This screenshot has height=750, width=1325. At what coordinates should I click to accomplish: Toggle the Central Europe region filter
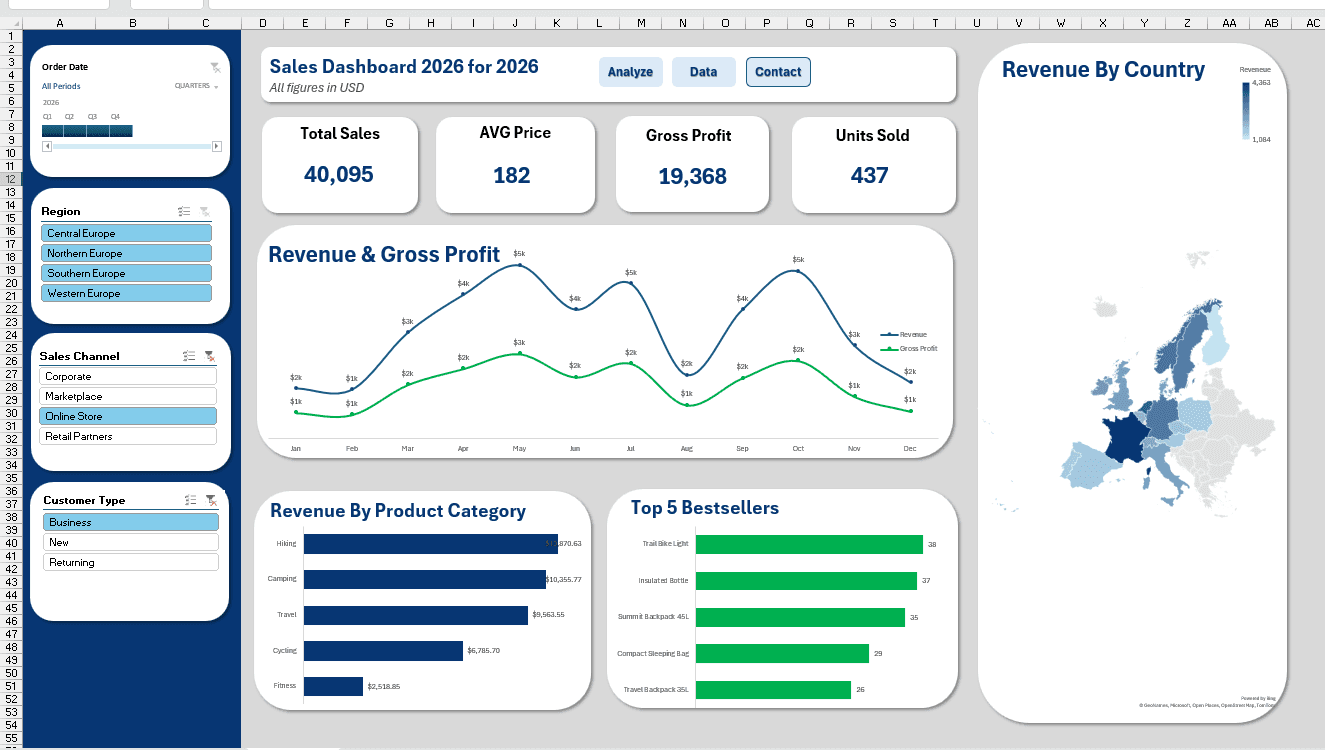click(126, 233)
